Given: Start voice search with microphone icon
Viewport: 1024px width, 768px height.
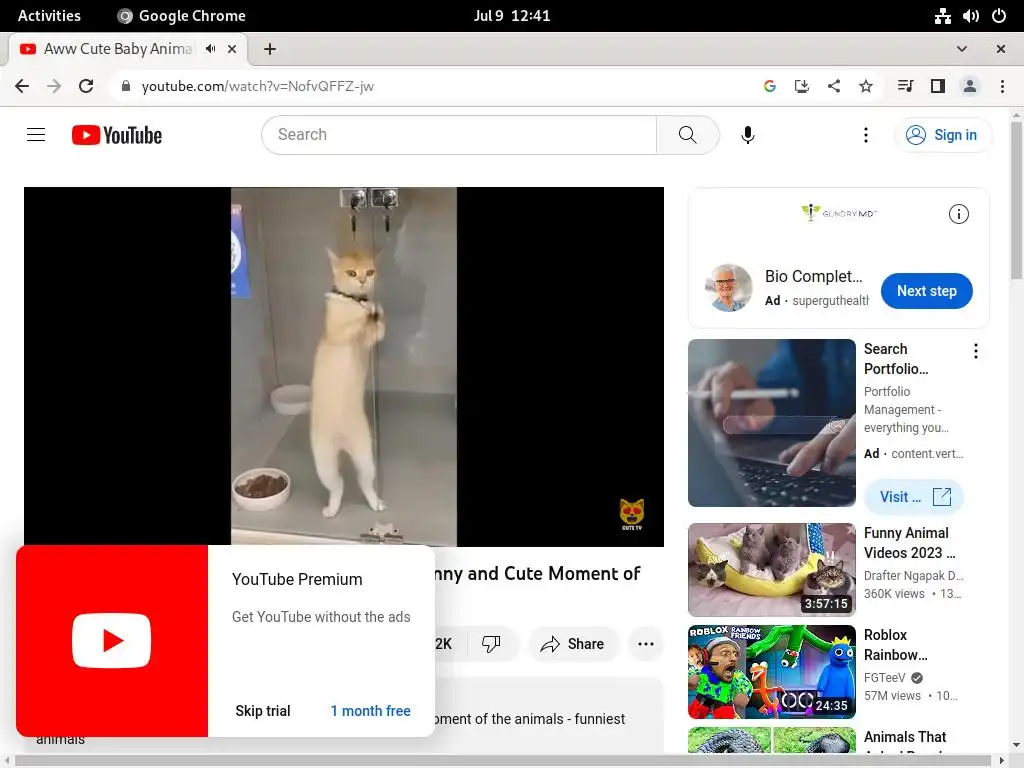Looking at the screenshot, I should 748,135.
